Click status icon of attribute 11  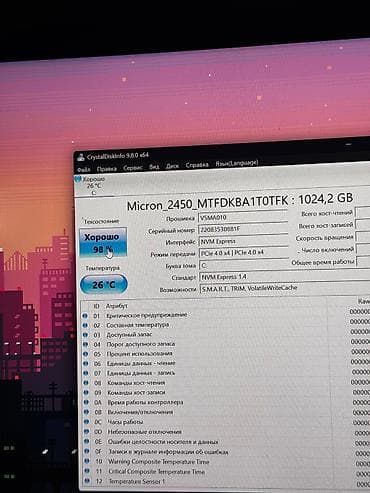87,471
